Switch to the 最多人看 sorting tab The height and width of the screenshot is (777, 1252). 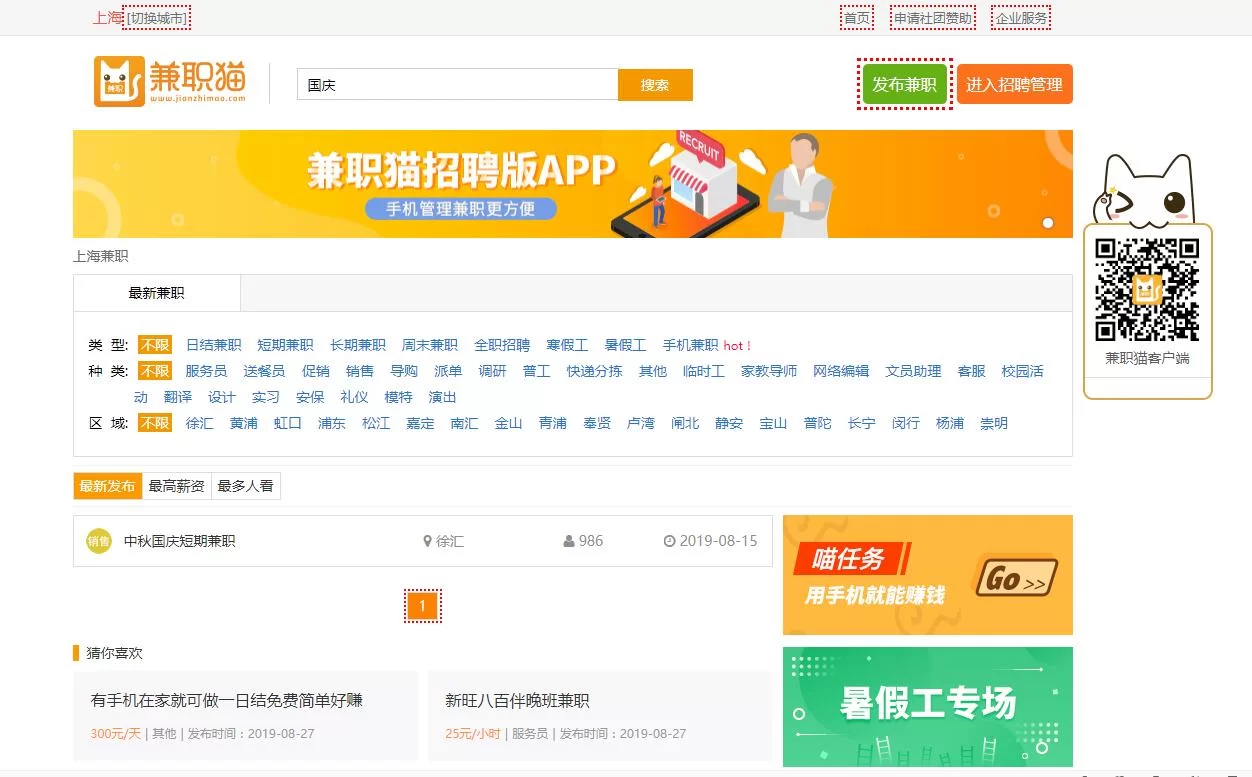245,486
